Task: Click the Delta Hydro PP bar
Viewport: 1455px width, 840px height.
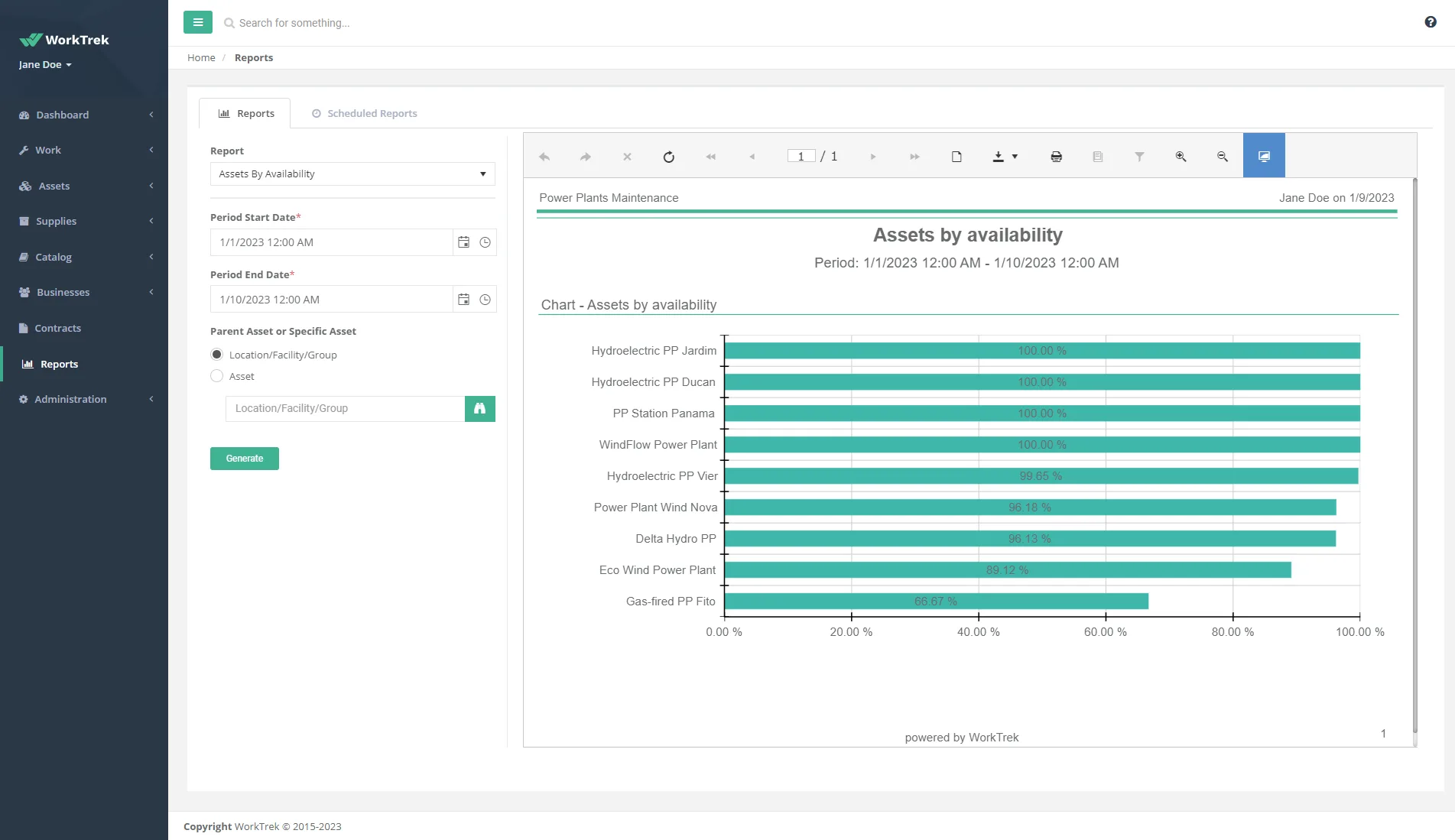Action: click(x=1030, y=539)
